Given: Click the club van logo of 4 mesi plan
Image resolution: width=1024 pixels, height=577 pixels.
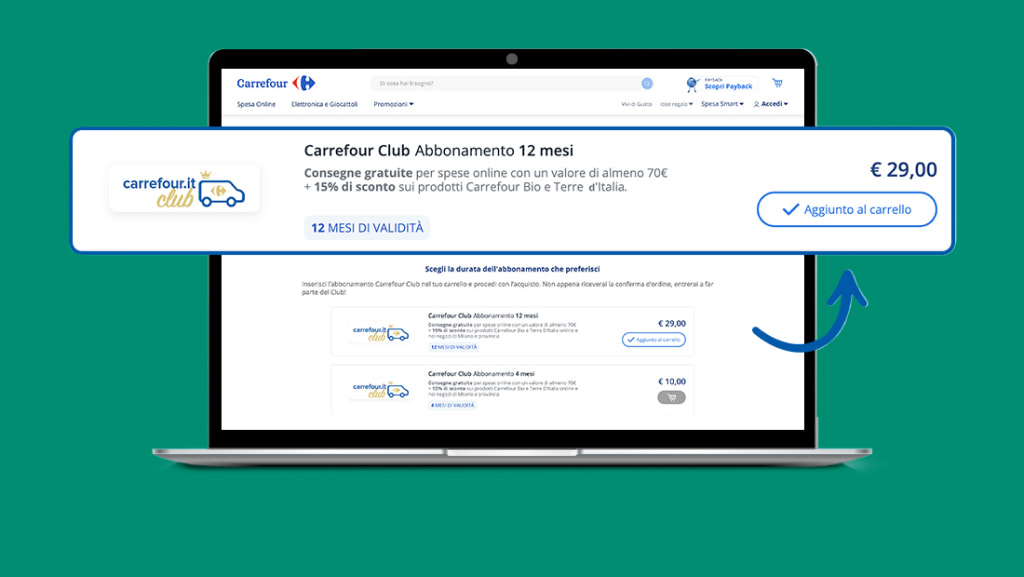Looking at the screenshot, I should [x=380, y=390].
